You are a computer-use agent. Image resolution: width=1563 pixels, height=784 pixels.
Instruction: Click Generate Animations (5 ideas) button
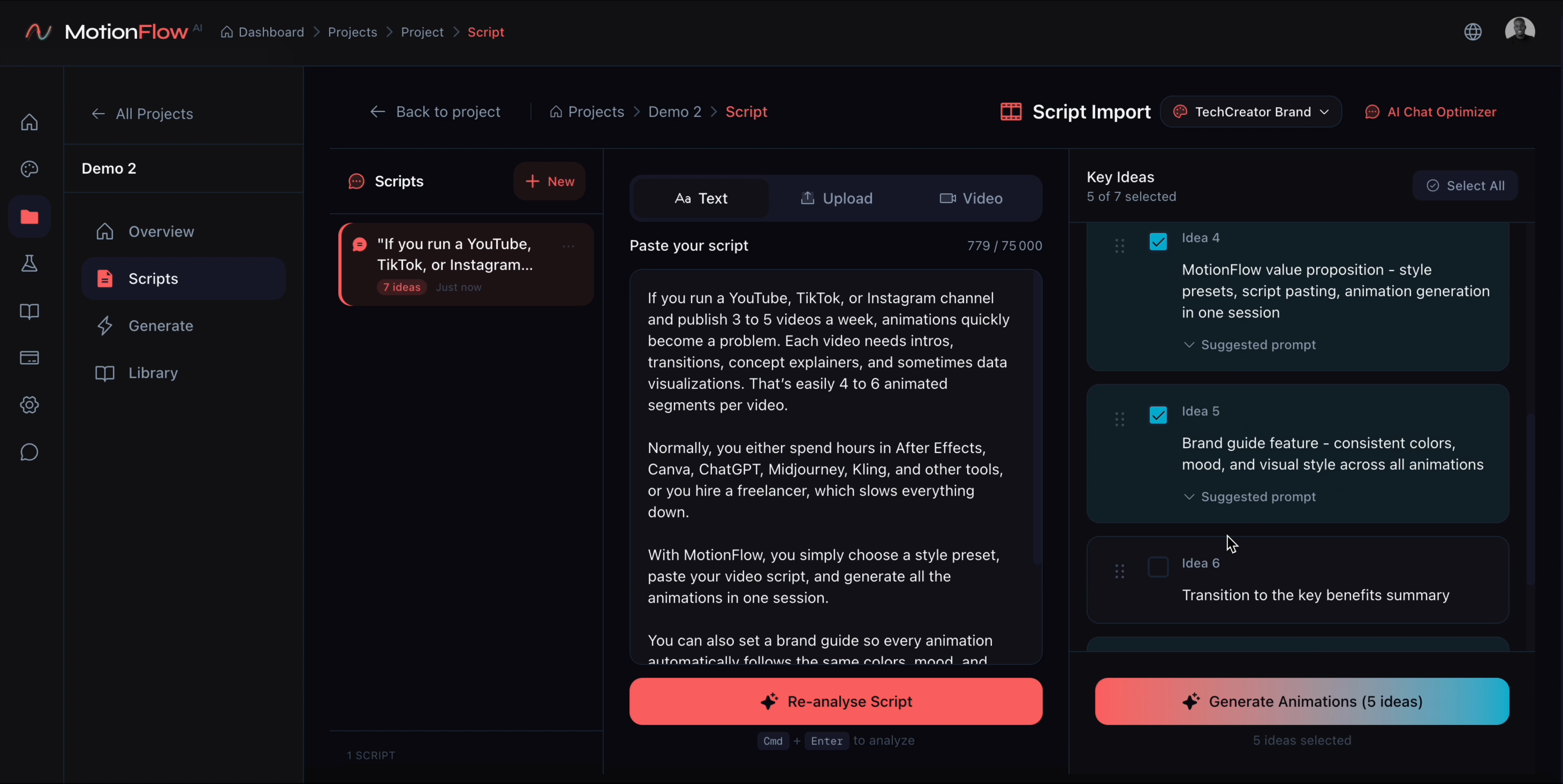[x=1302, y=702]
